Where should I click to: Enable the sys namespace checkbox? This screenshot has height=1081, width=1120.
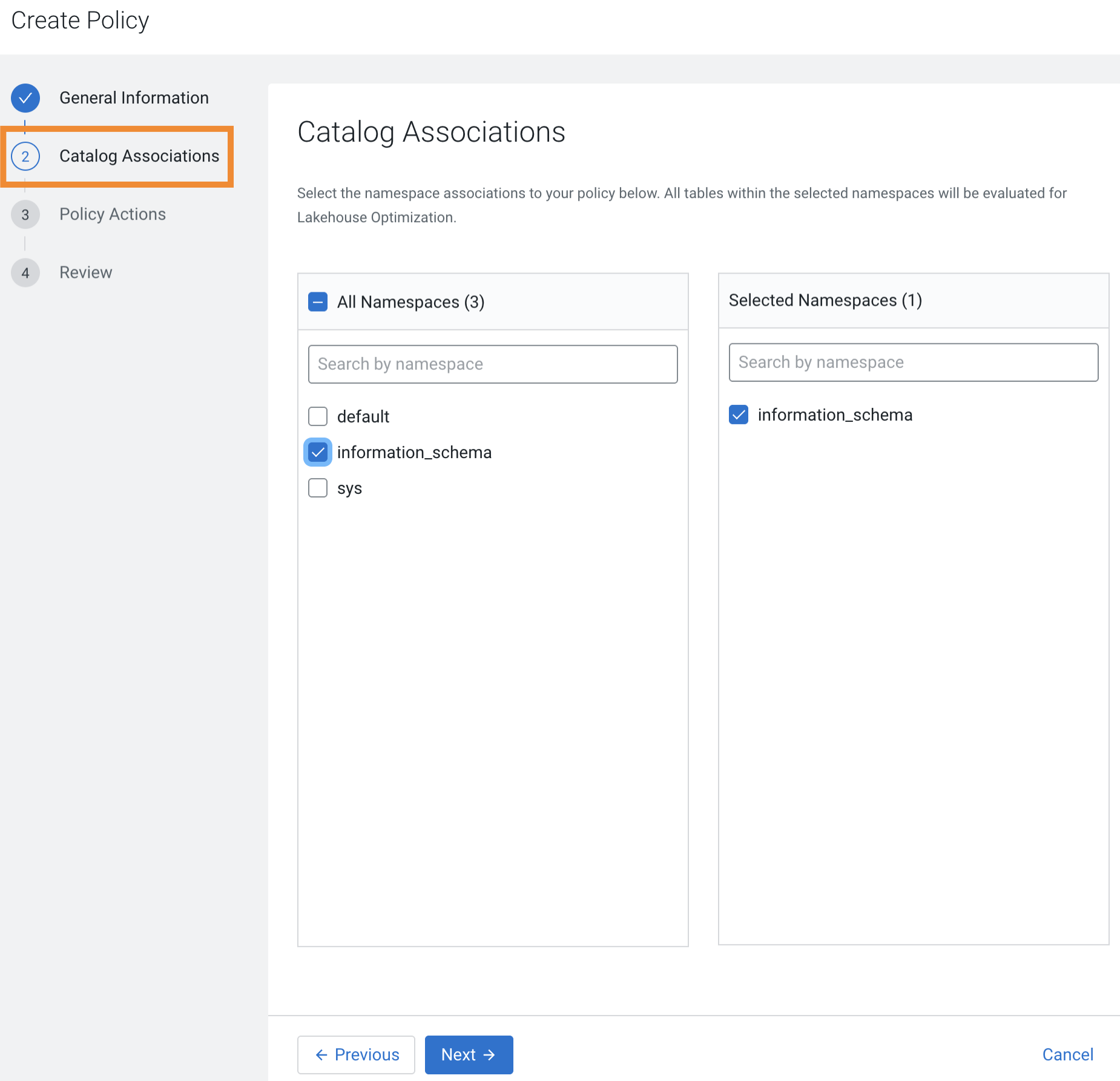click(x=317, y=487)
